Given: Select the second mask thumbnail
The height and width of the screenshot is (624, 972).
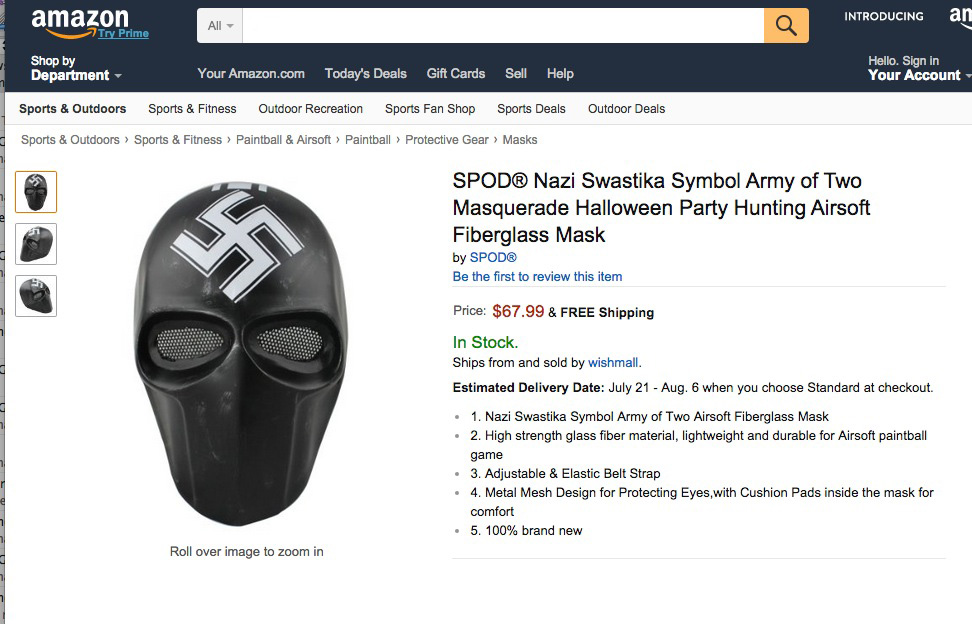Looking at the screenshot, I should coord(37,244).
